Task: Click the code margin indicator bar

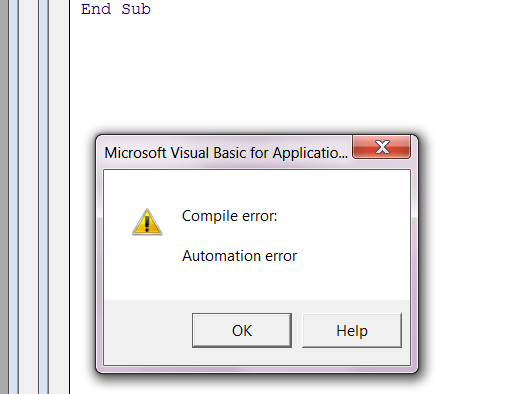Action: point(59,197)
